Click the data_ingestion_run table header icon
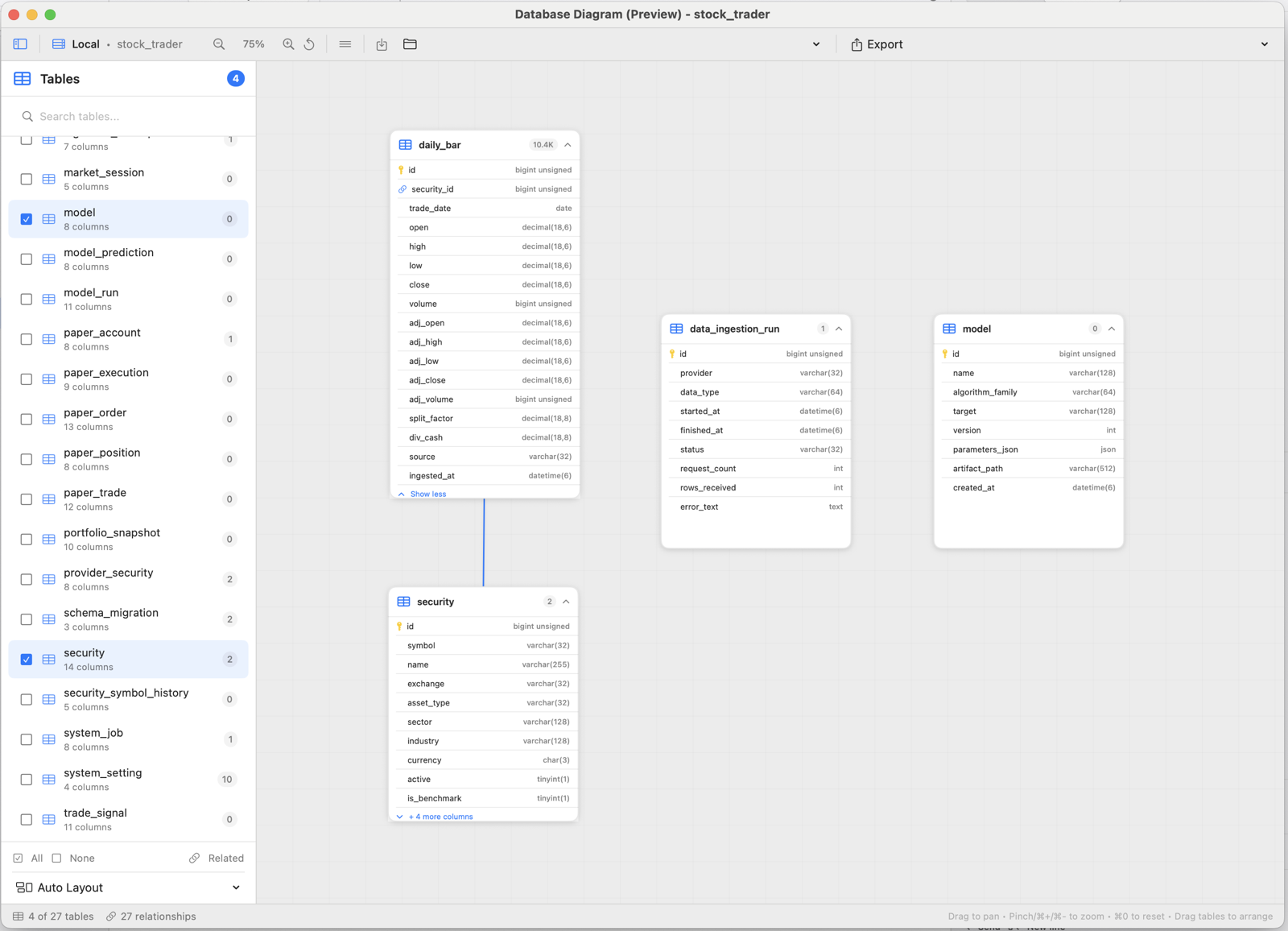Viewport: 1288px width, 931px height. coord(676,329)
